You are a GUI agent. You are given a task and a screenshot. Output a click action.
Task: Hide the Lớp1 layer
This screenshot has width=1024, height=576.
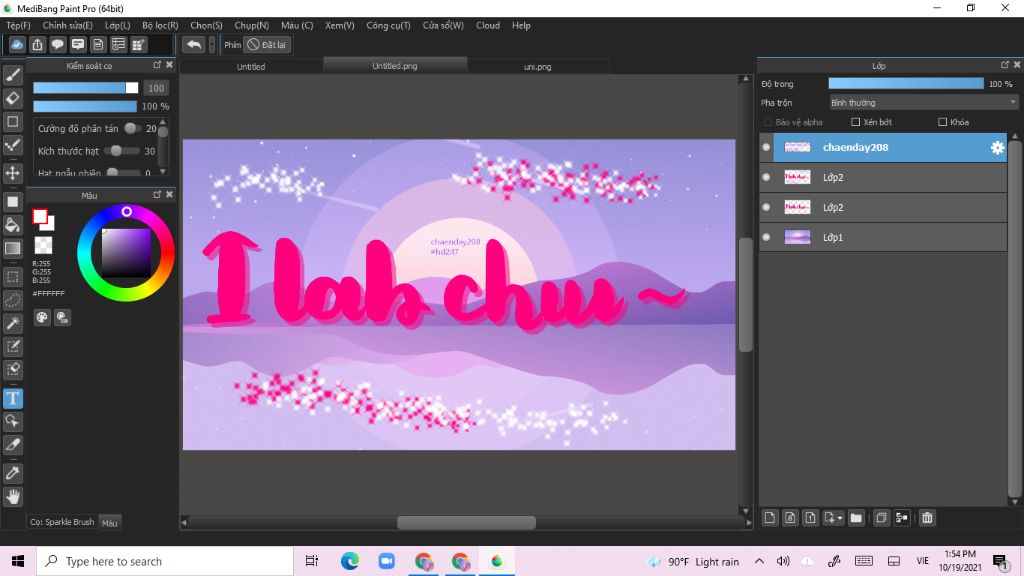[766, 237]
